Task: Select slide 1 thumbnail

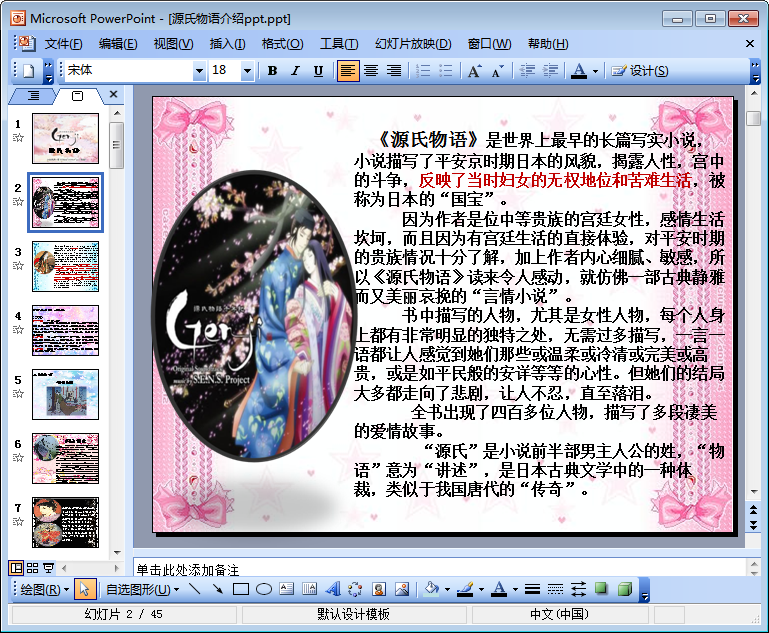Action: [x=65, y=138]
